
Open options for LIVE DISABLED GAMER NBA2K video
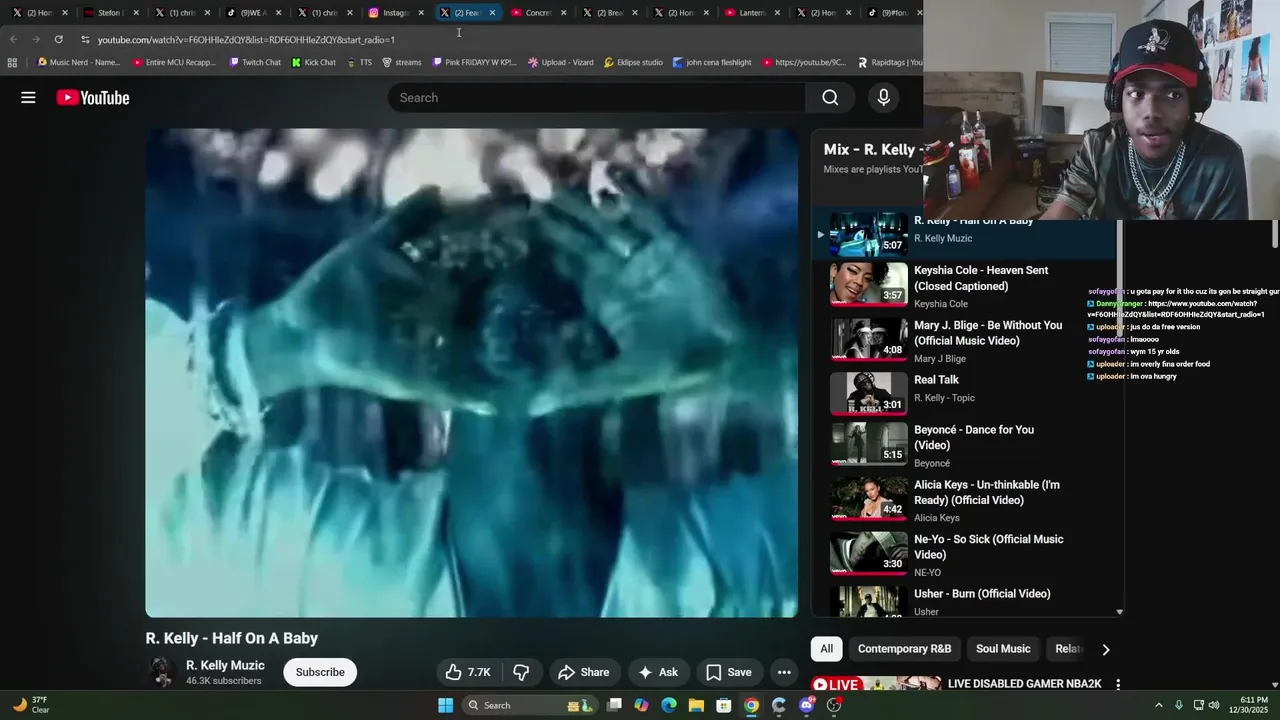pyautogui.click(x=1117, y=684)
